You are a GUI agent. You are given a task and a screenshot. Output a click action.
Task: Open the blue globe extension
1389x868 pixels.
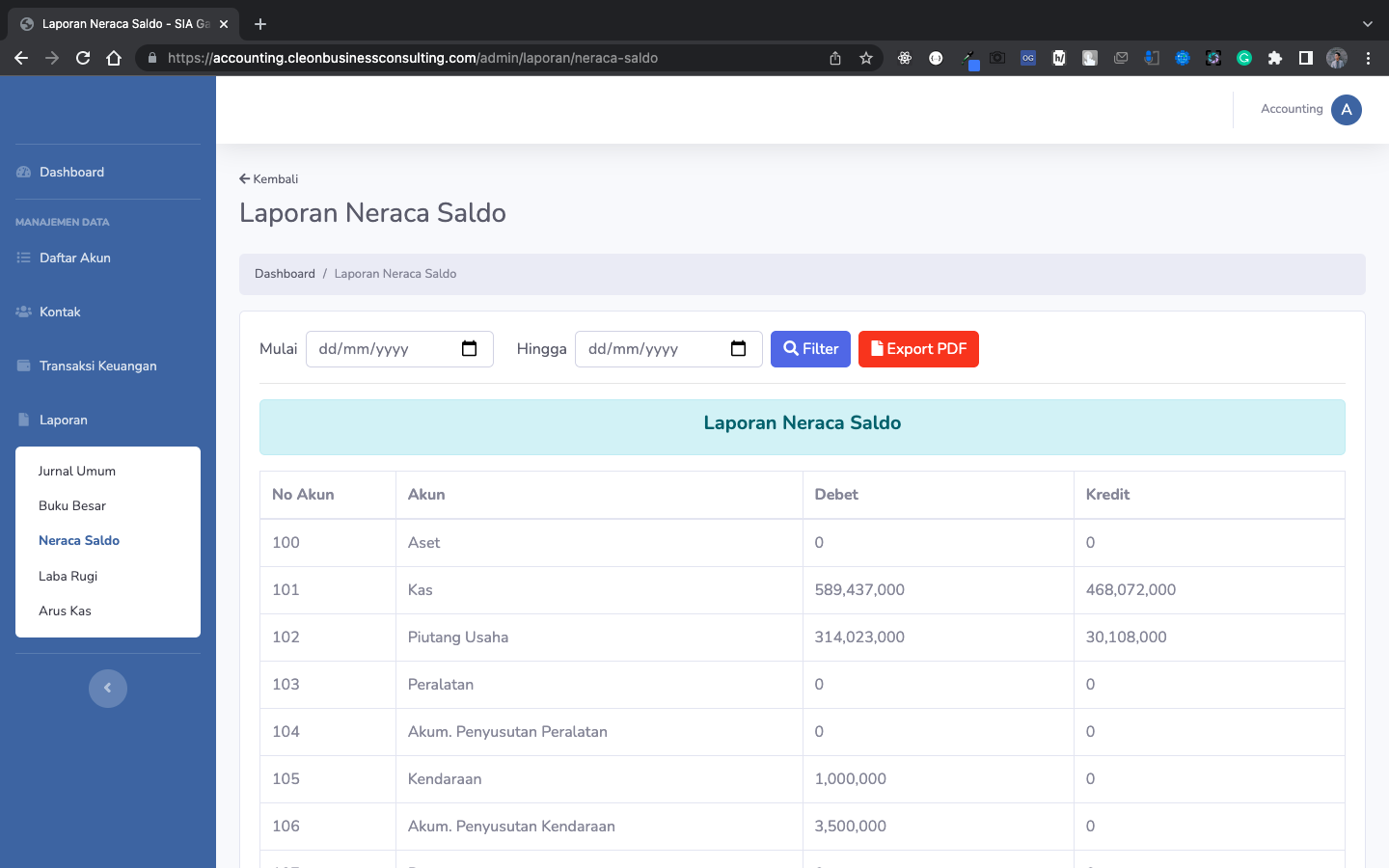1183,58
